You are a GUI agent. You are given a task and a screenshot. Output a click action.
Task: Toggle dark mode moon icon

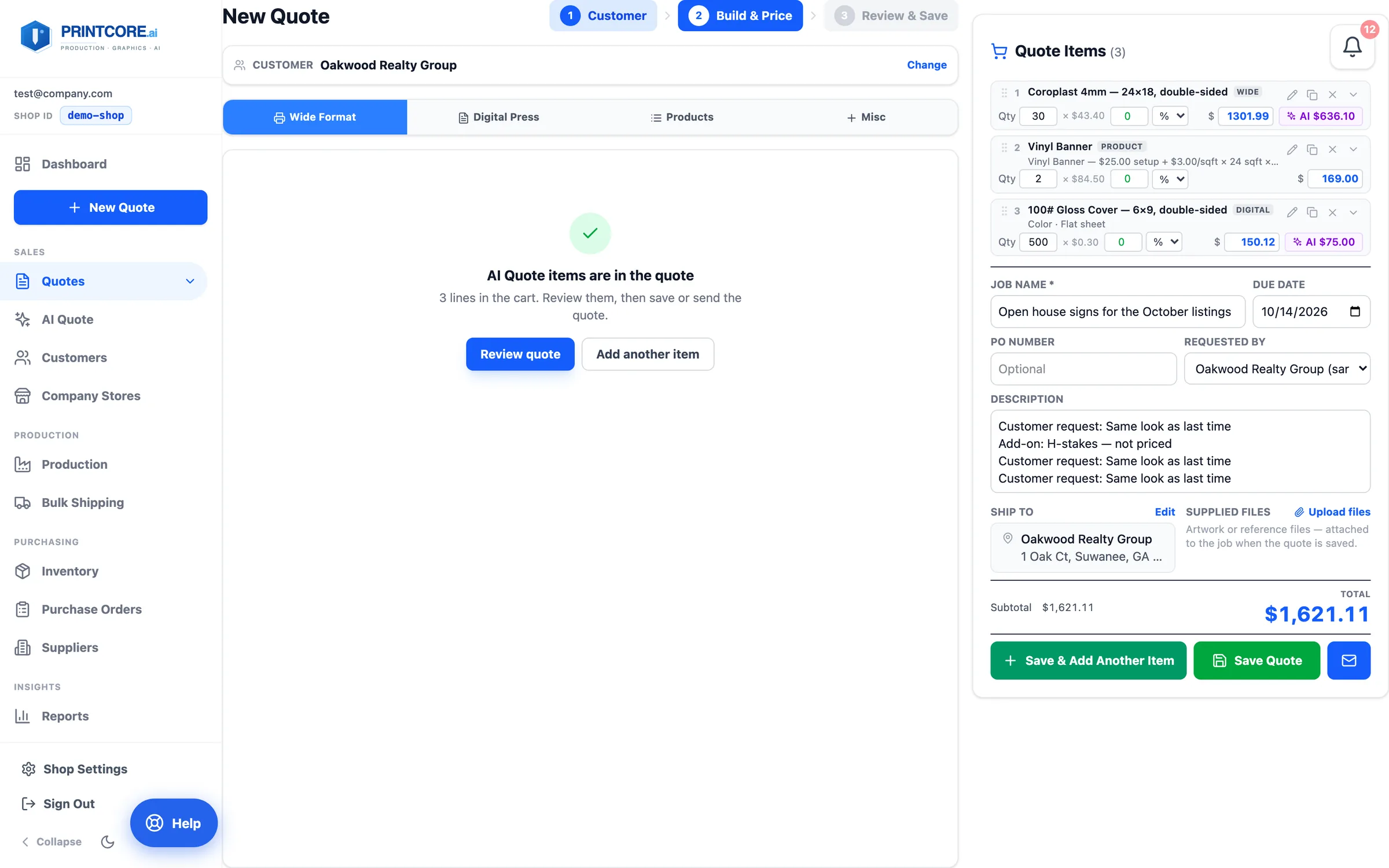pos(108,841)
